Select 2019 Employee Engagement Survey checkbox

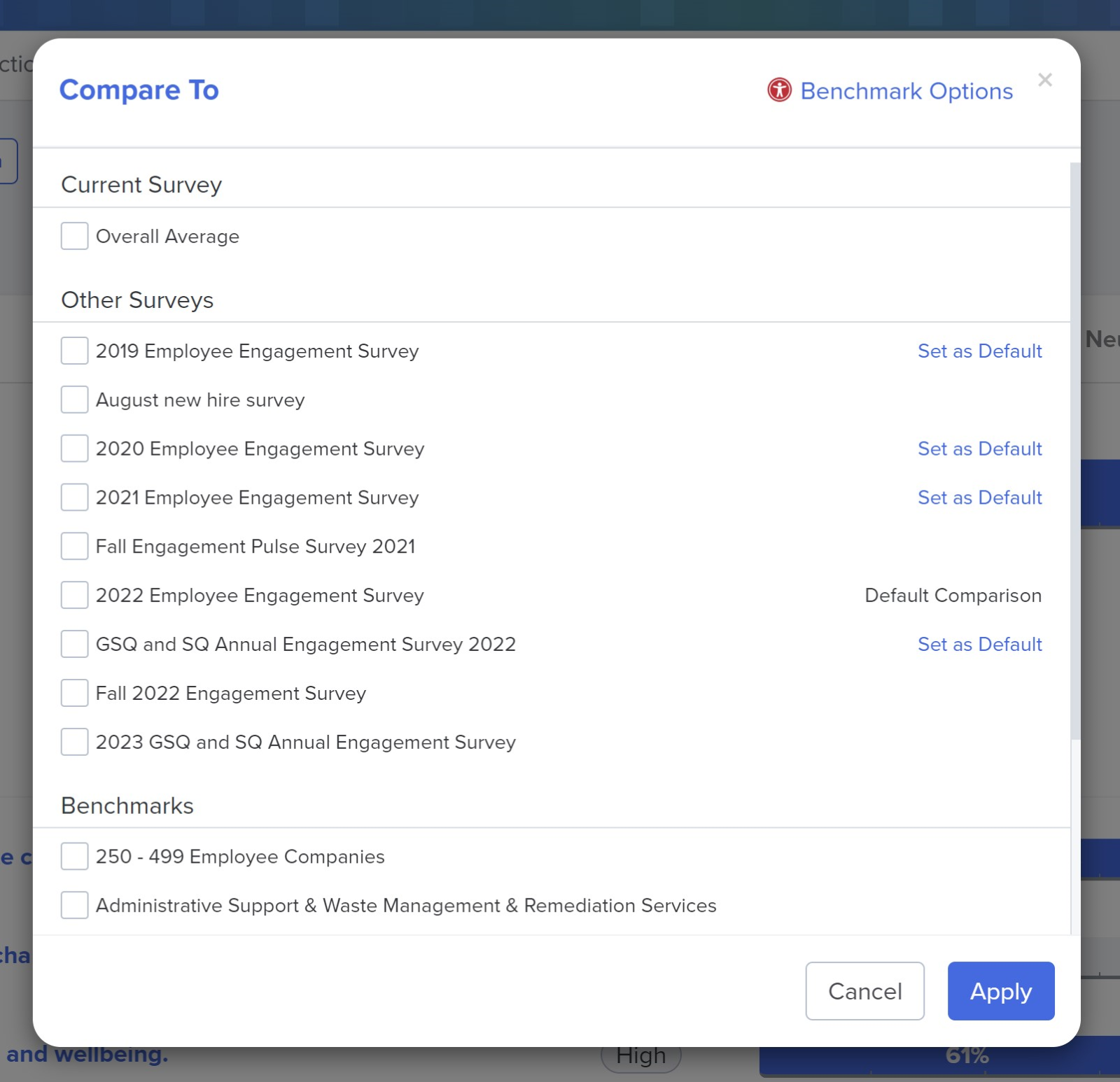[74, 351]
